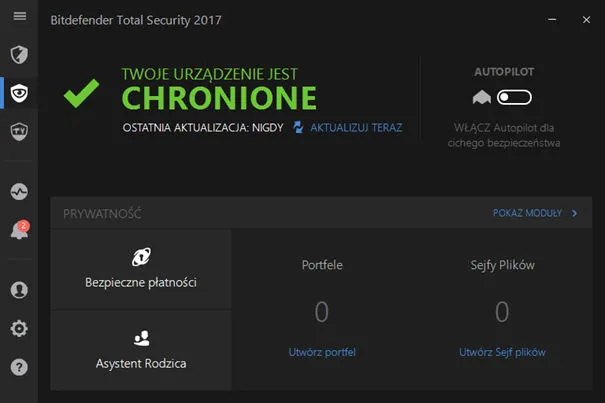Click the Sejfy Plików count 0
The image size is (605, 403).
502,312
